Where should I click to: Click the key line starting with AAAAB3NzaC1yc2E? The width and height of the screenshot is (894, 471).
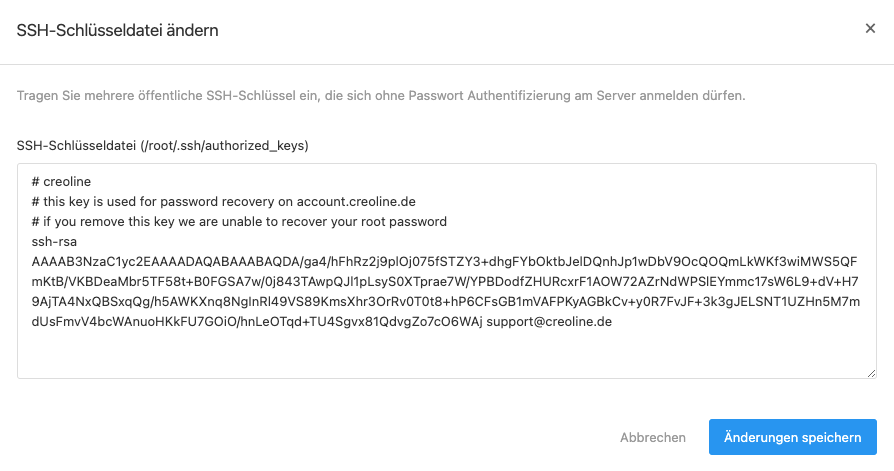(444, 261)
